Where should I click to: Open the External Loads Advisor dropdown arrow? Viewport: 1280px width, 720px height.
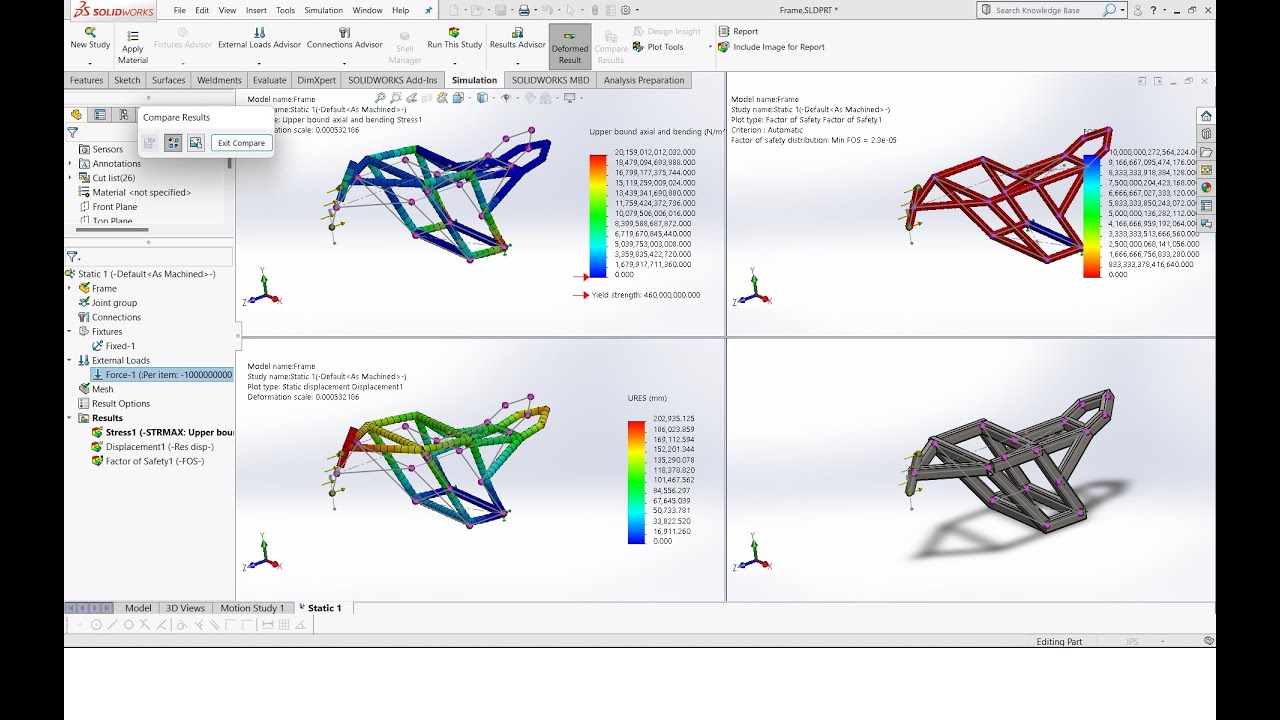pos(259,63)
